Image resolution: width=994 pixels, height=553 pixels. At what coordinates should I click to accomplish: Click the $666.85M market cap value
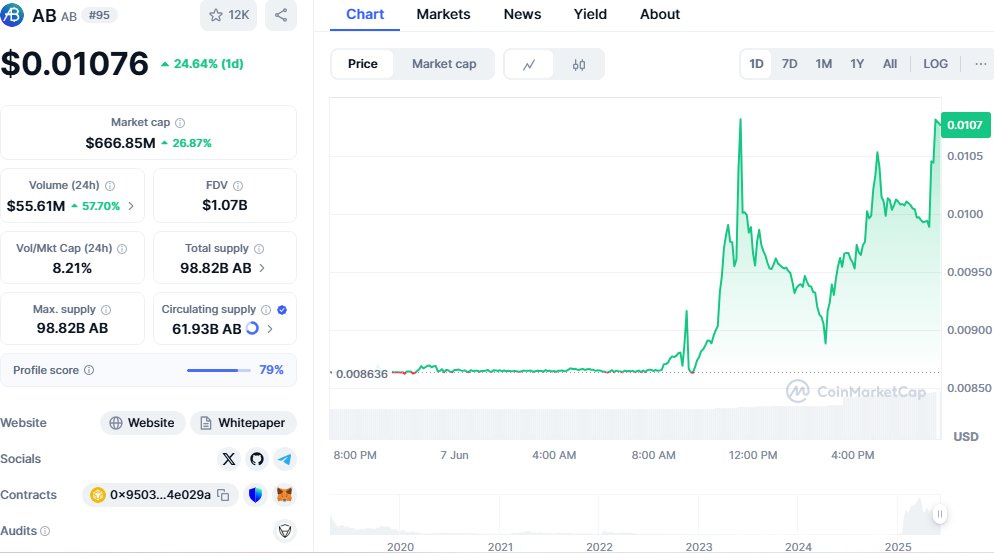(120, 143)
